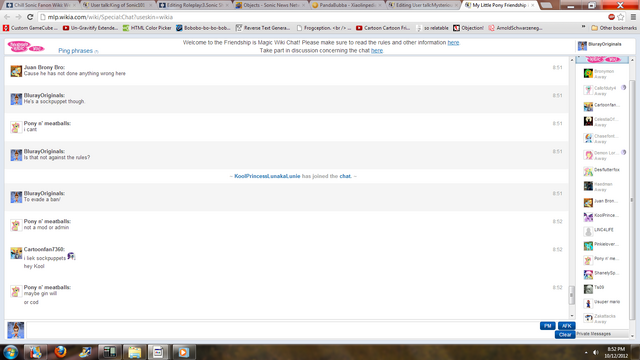The height and width of the screenshot is (360, 640).
Task: Click the browser reload button
Action: 30,17
